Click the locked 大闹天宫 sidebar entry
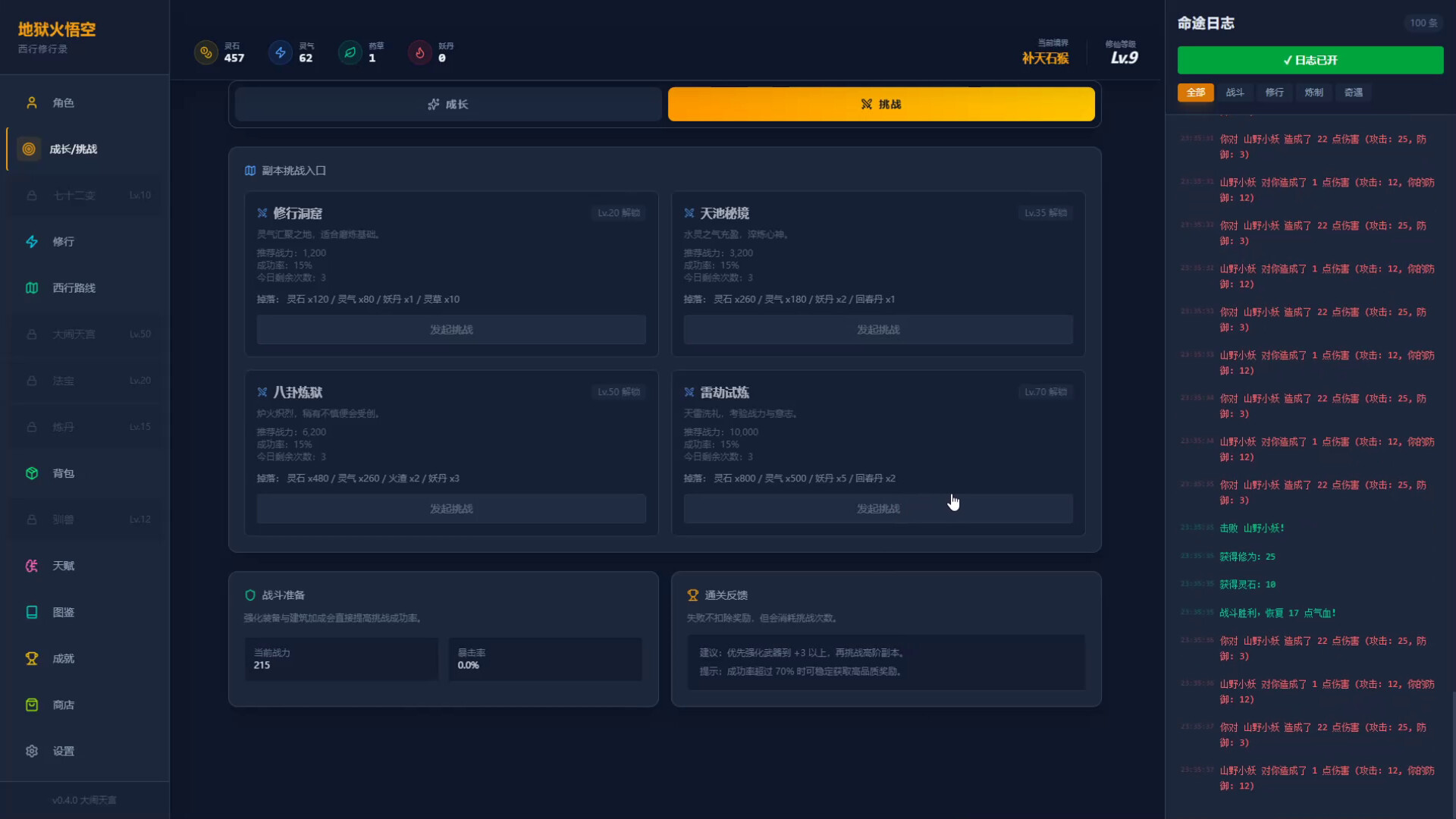Image resolution: width=1456 pixels, height=819 pixels. (76, 334)
